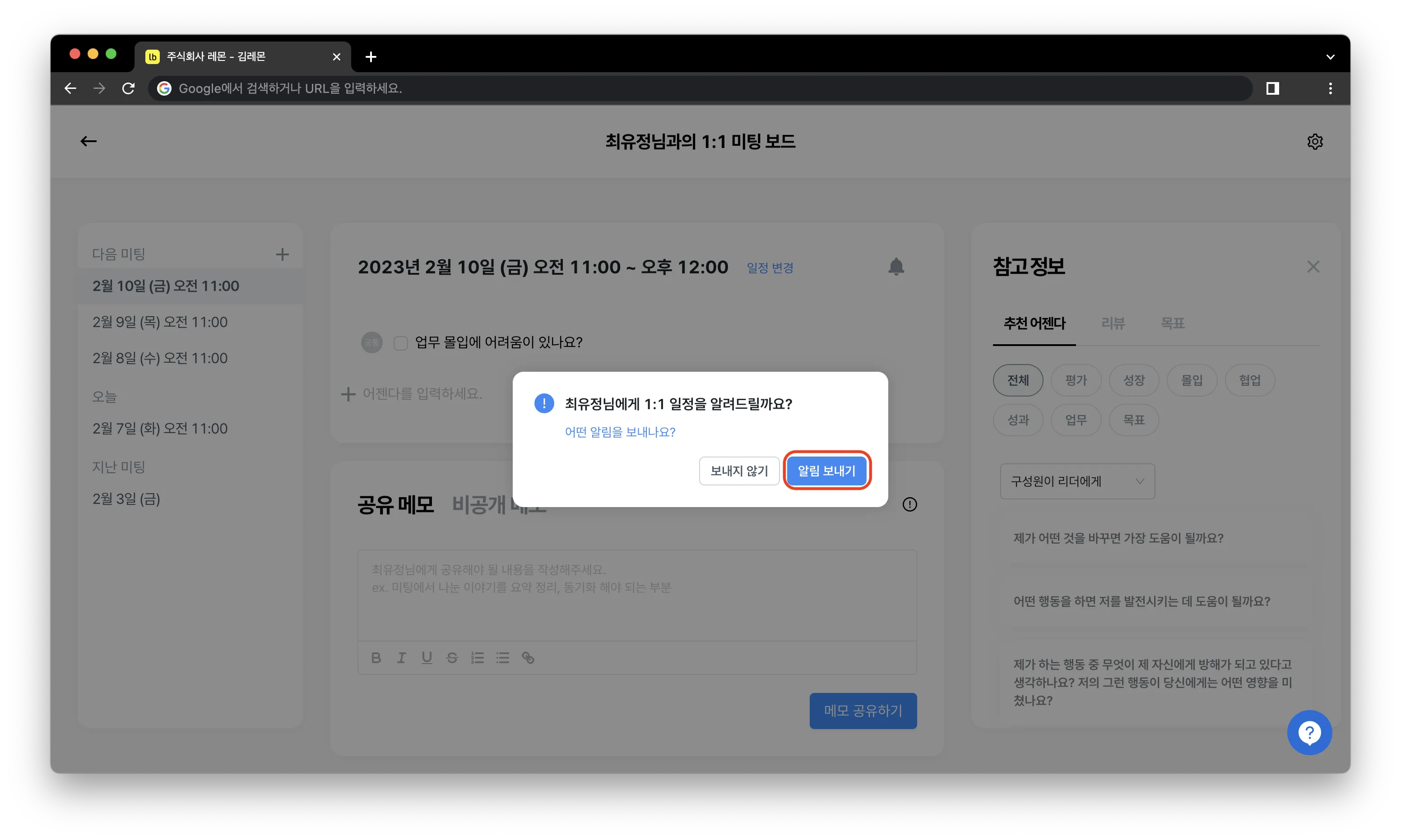
Task: Open the 구성원이 리더에게 dropdown
Action: [x=1077, y=481]
